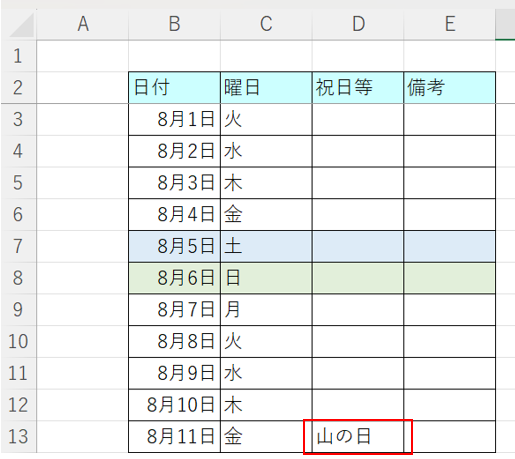Click the green 日 weekday cell
The image size is (515, 459).
pyautogui.click(x=266, y=278)
